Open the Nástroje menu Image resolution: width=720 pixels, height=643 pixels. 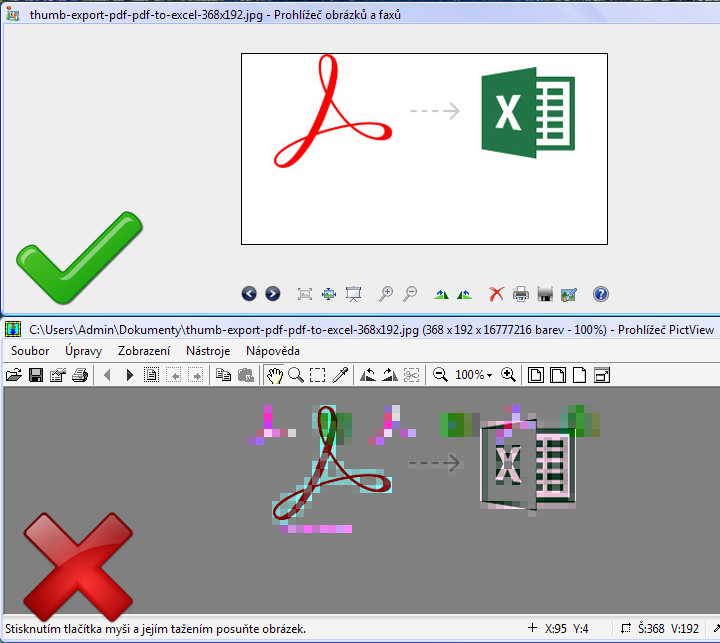pyautogui.click(x=208, y=351)
